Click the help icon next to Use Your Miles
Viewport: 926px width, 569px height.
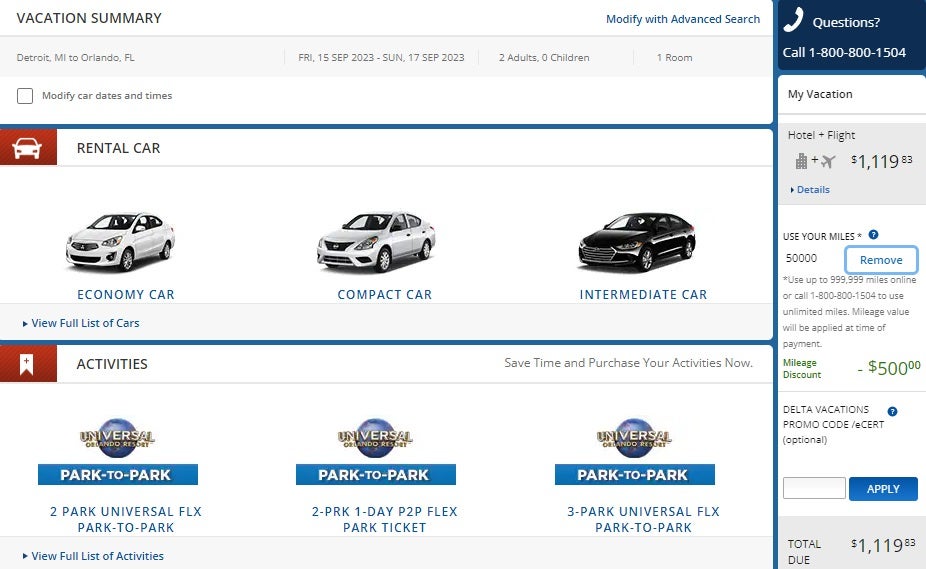coord(873,235)
